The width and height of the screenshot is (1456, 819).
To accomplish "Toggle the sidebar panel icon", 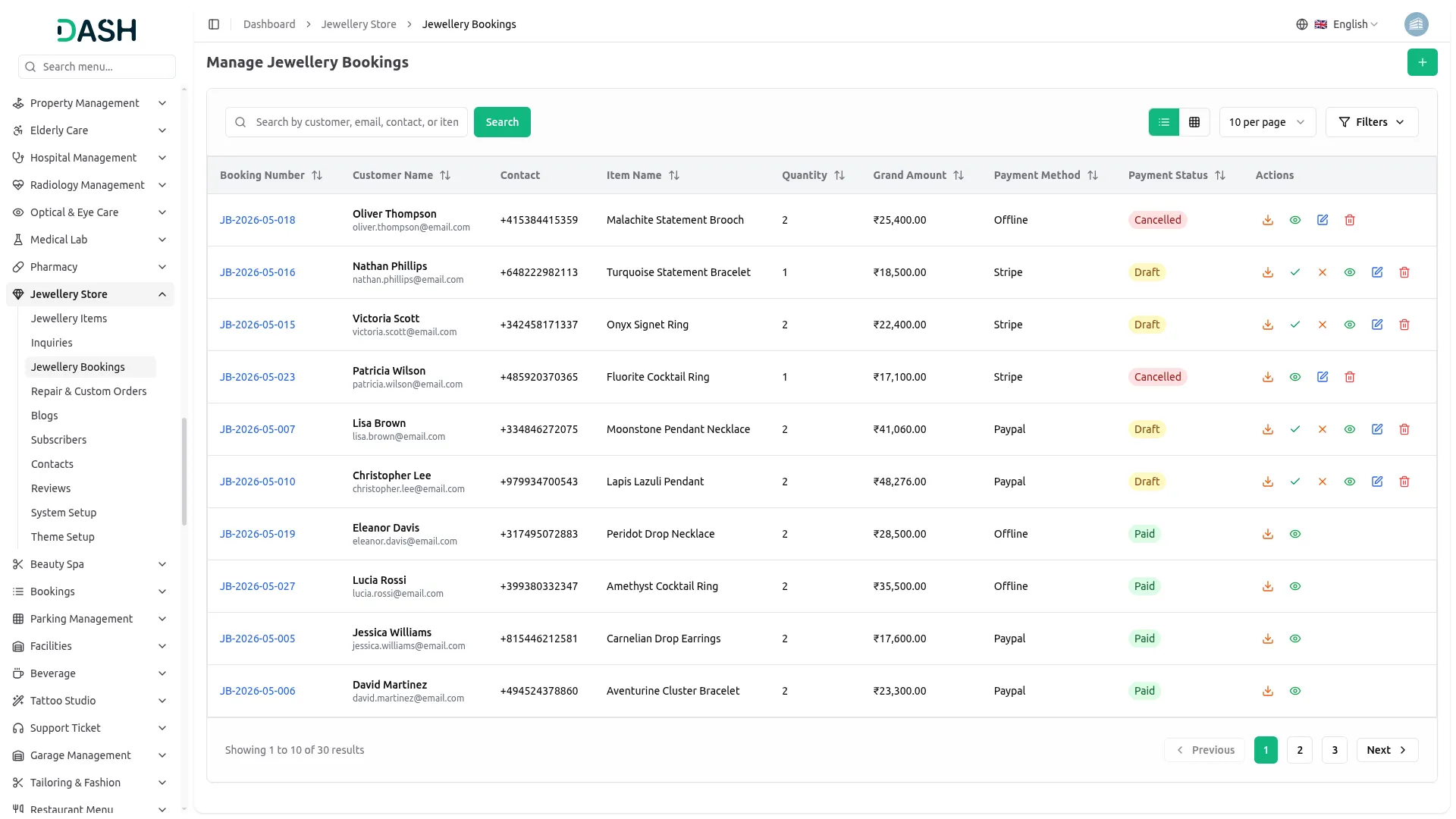I will 214,24.
